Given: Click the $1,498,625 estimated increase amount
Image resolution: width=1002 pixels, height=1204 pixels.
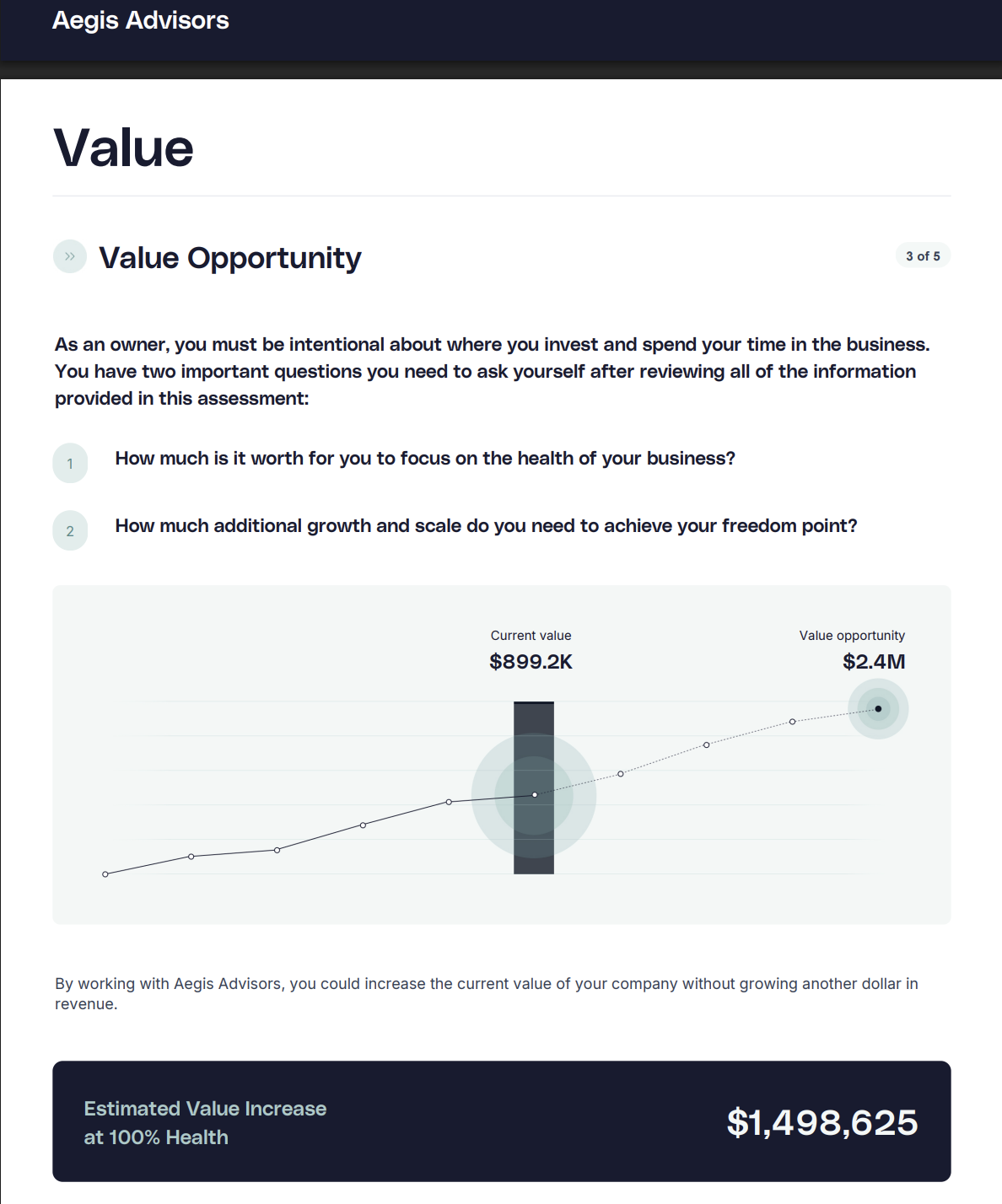Looking at the screenshot, I should [x=822, y=1122].
